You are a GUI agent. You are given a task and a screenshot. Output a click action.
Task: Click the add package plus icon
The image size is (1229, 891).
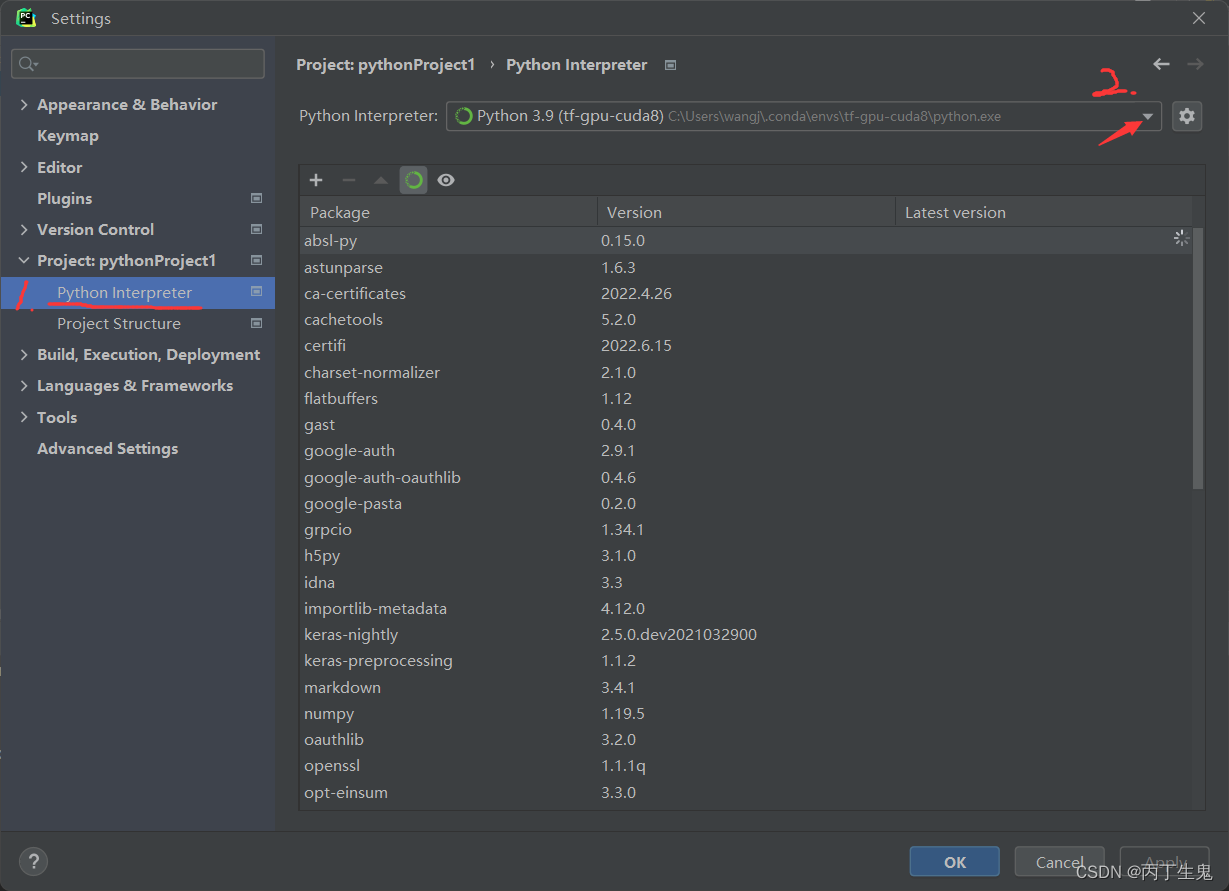pos(316,180)
